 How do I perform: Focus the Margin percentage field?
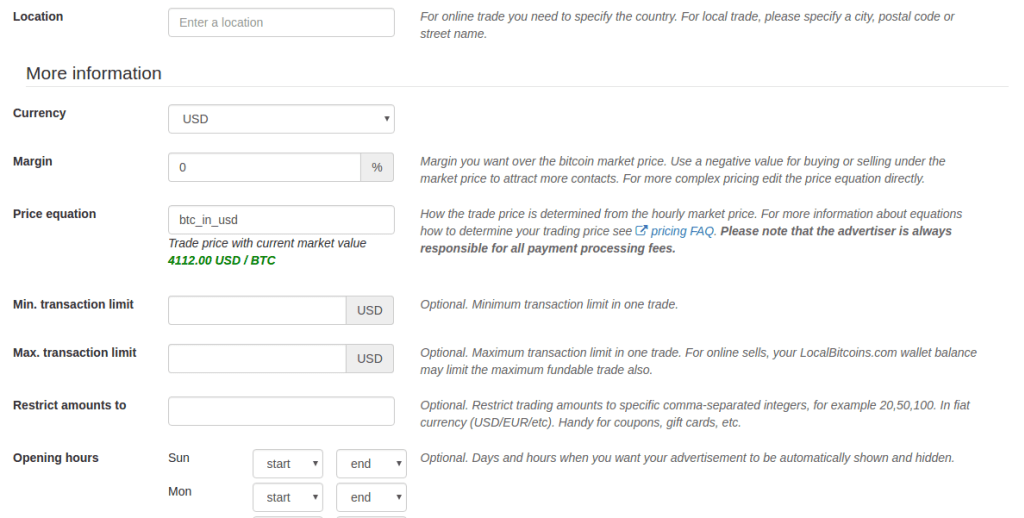264,167
